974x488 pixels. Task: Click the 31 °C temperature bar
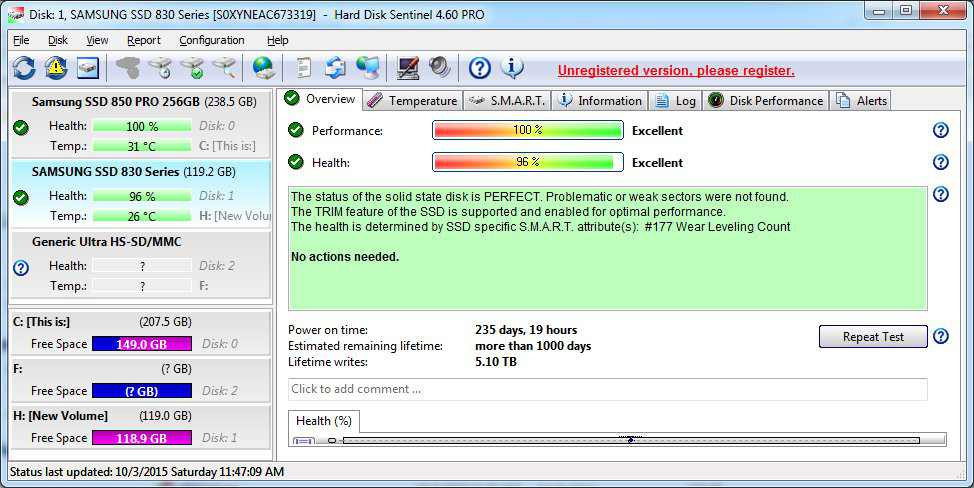click(142, 146)
